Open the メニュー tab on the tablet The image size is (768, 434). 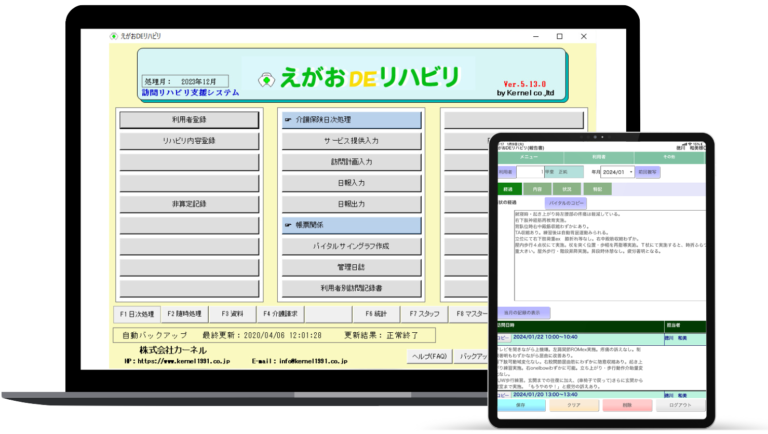[529, 157]
